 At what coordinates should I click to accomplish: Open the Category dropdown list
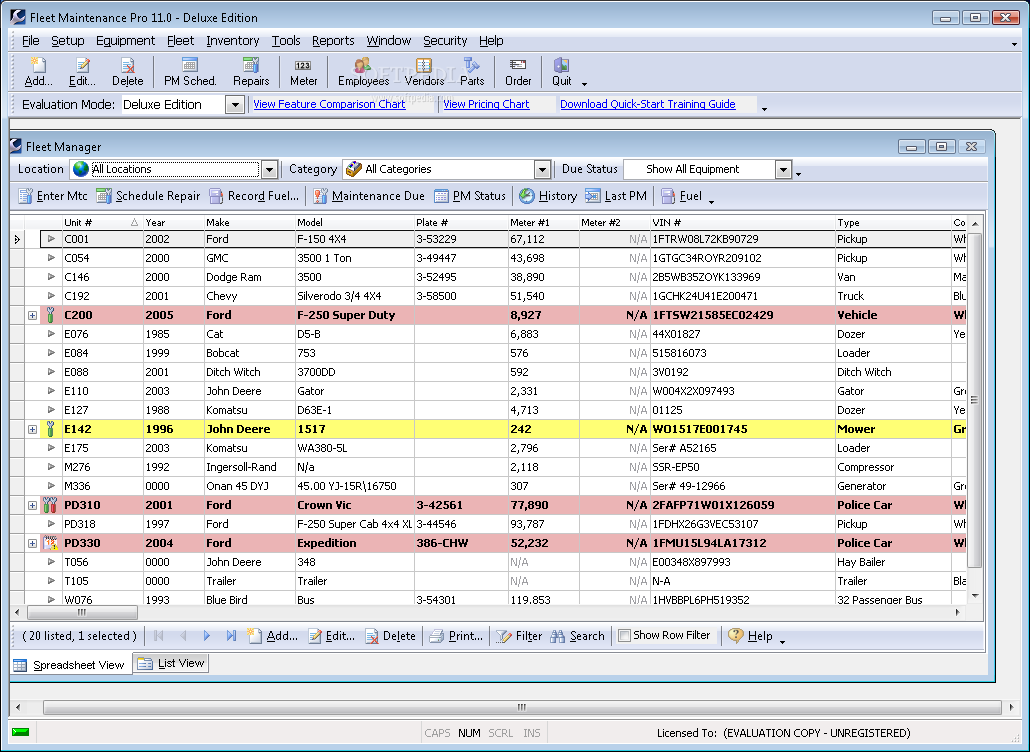pos(542,170)
